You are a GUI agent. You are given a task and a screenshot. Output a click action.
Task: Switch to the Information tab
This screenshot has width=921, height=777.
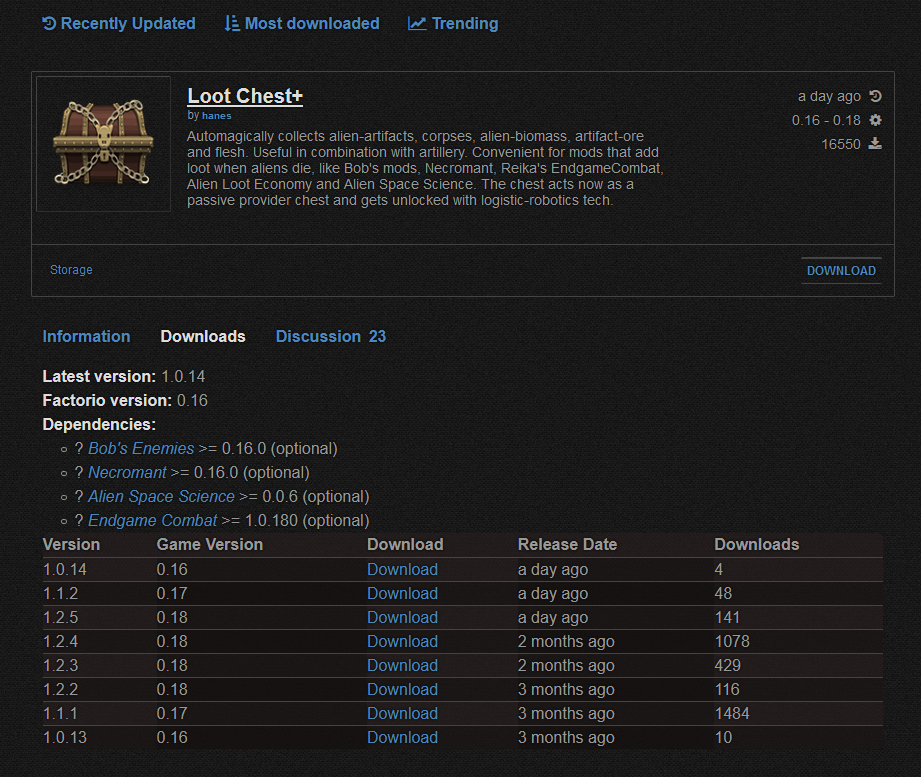click(x=86, y=337)
